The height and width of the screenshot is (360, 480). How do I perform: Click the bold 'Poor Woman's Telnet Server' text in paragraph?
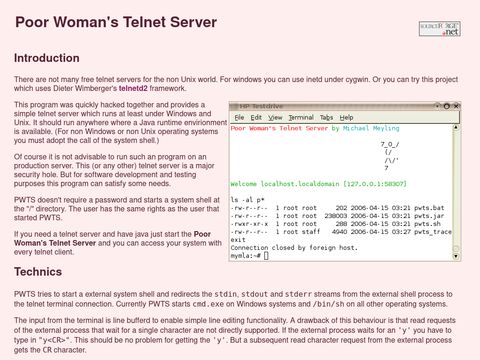pyautogui.click(x=112, y=239)
